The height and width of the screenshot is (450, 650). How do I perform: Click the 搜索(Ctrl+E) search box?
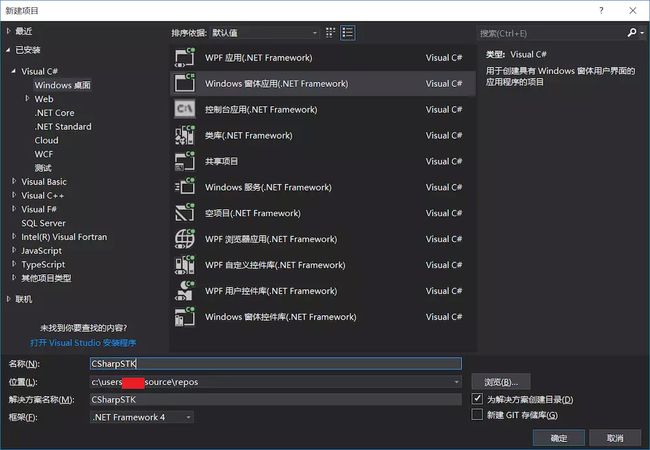(x=551, y=33)
